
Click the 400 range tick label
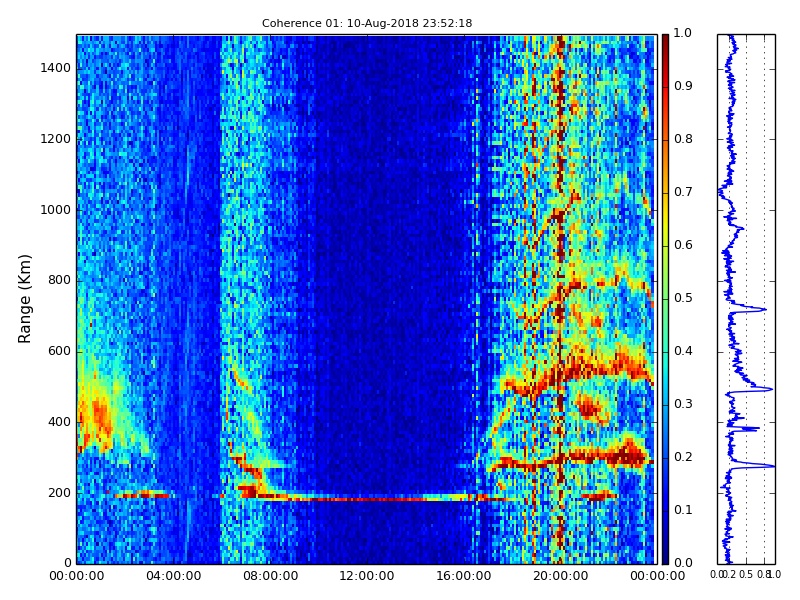coord(59,422)
